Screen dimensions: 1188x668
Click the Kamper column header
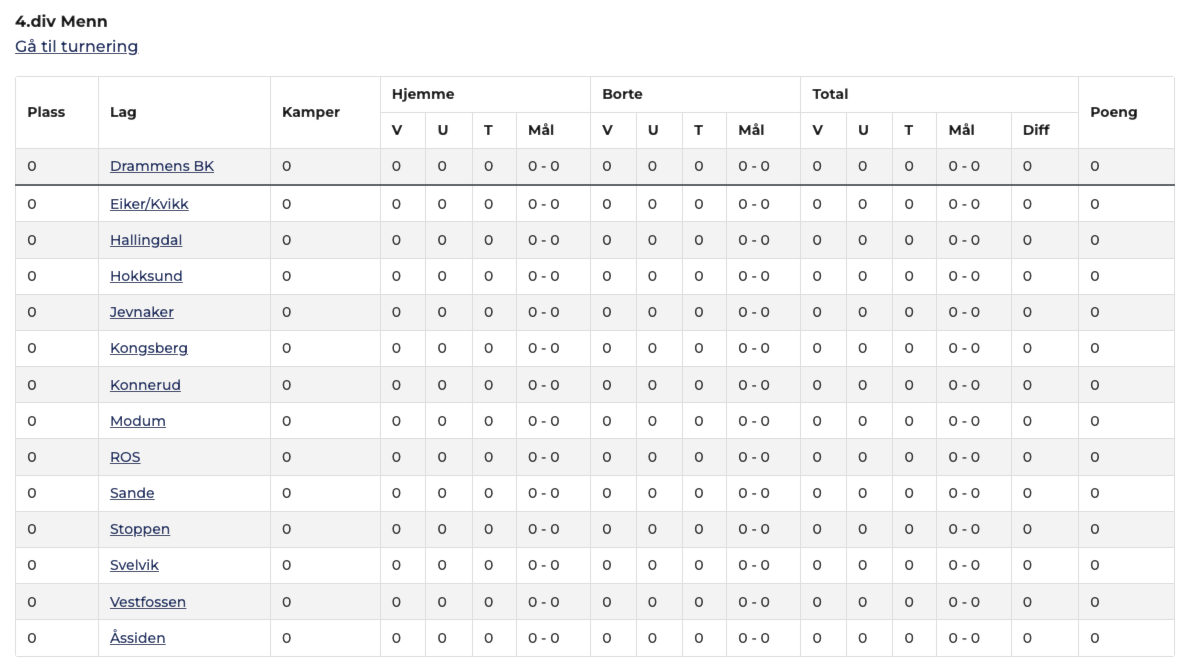point(311,112)
